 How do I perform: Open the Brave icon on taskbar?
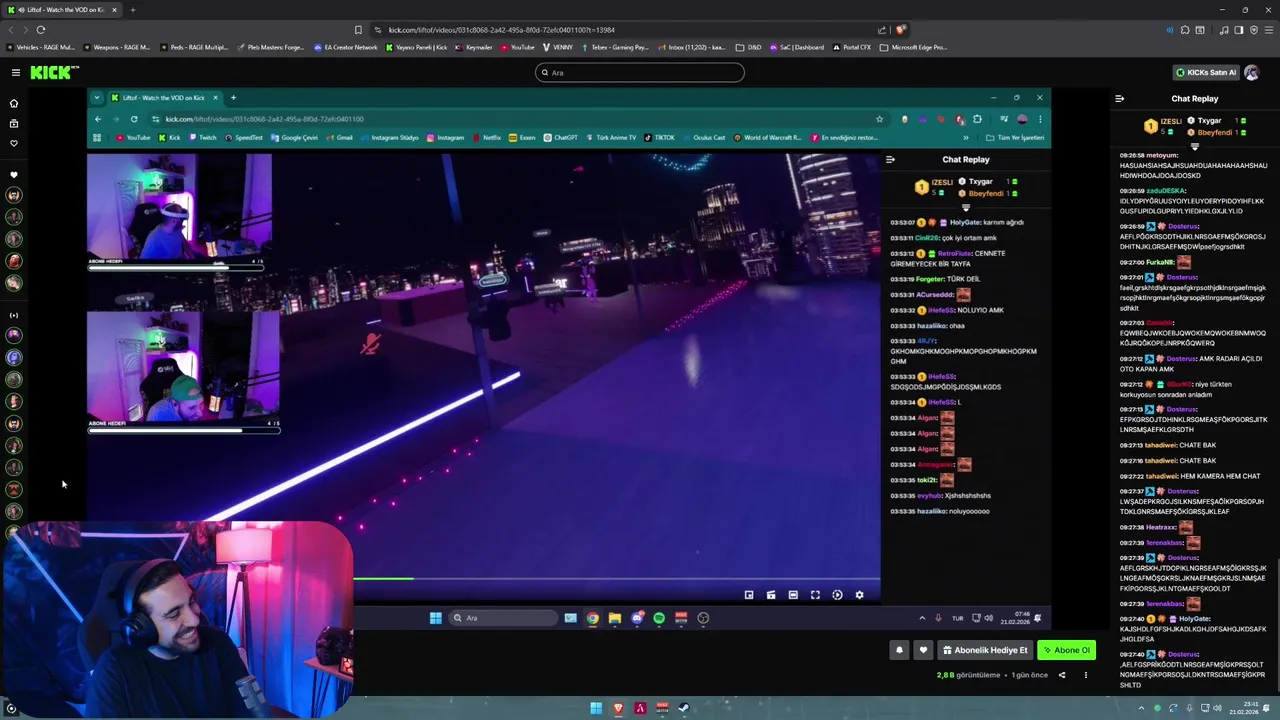(618, 709)
